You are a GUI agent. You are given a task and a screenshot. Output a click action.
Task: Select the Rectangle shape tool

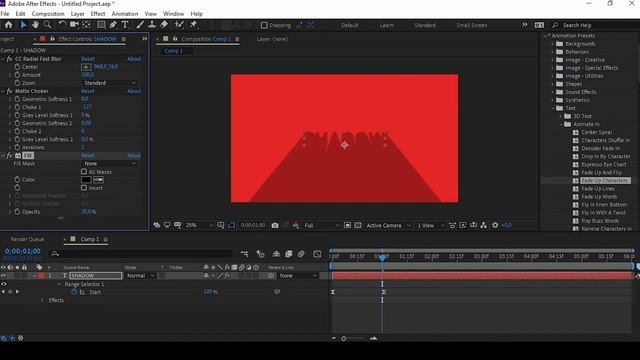click(100, 25)
